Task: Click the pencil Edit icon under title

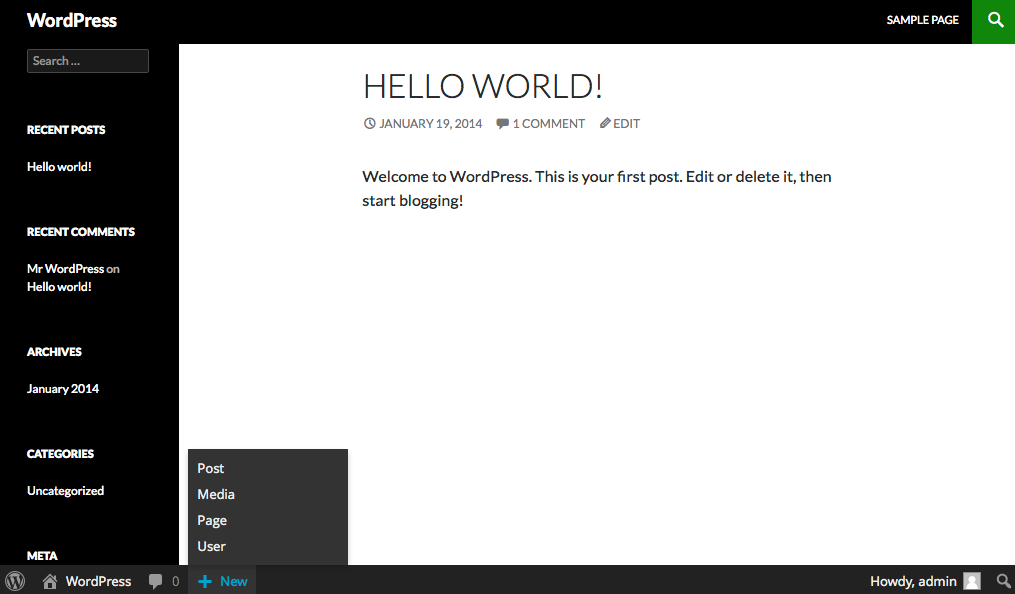Action: [605, 124]
